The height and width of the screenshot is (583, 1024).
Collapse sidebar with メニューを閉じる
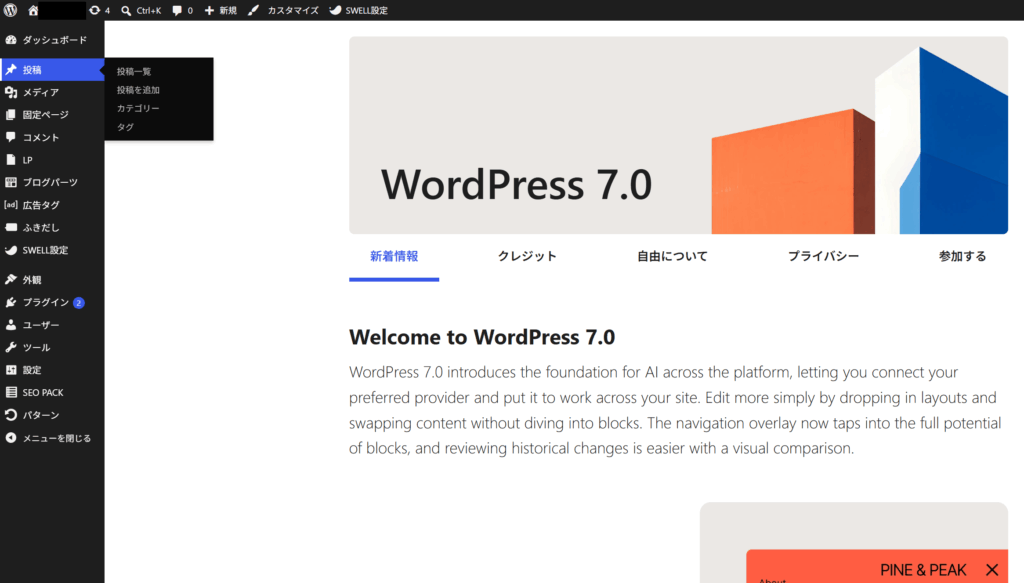pos(52,438)
